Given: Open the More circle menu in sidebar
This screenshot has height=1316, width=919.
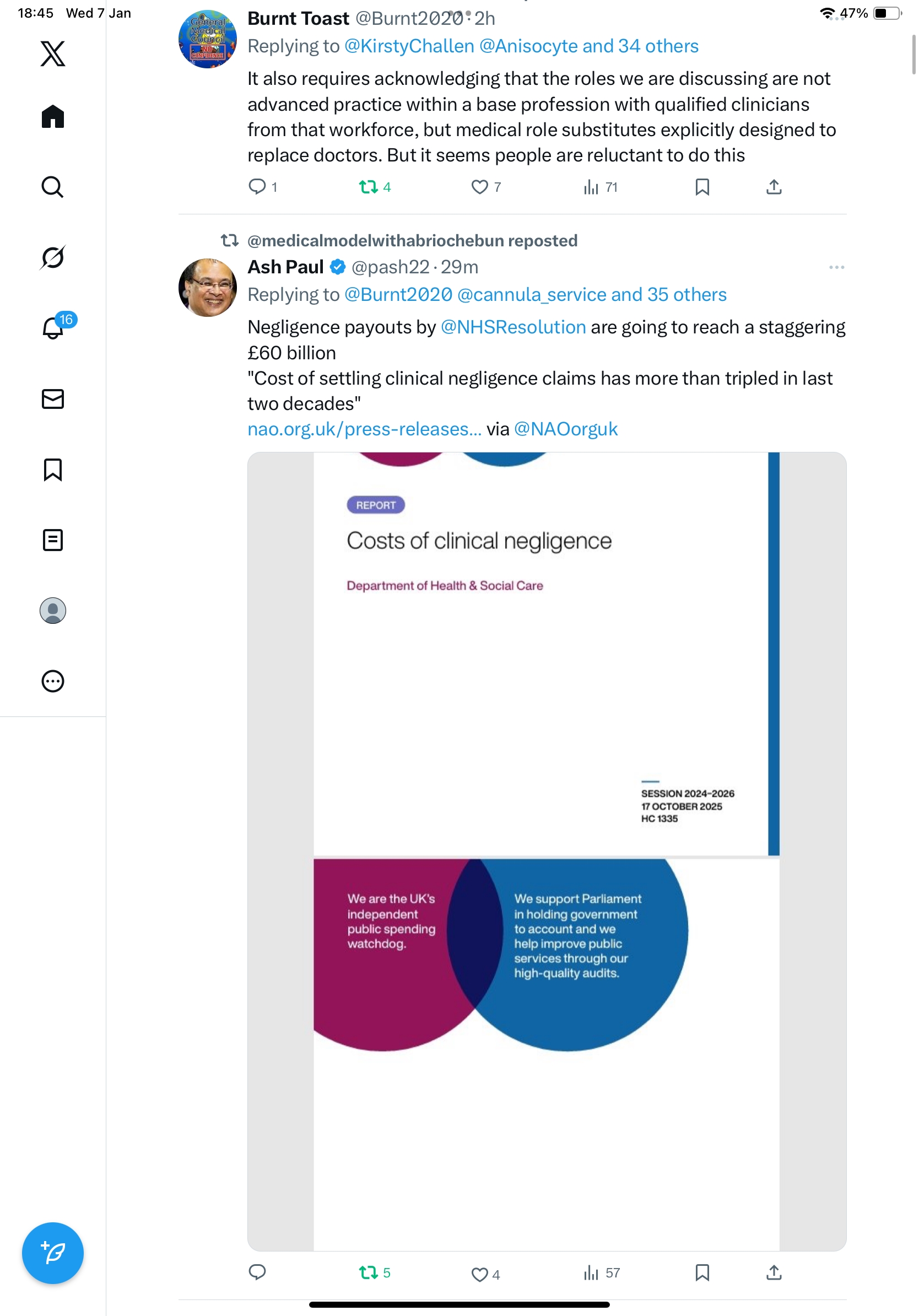Looking at the screenshot, I should coord(53,681).
